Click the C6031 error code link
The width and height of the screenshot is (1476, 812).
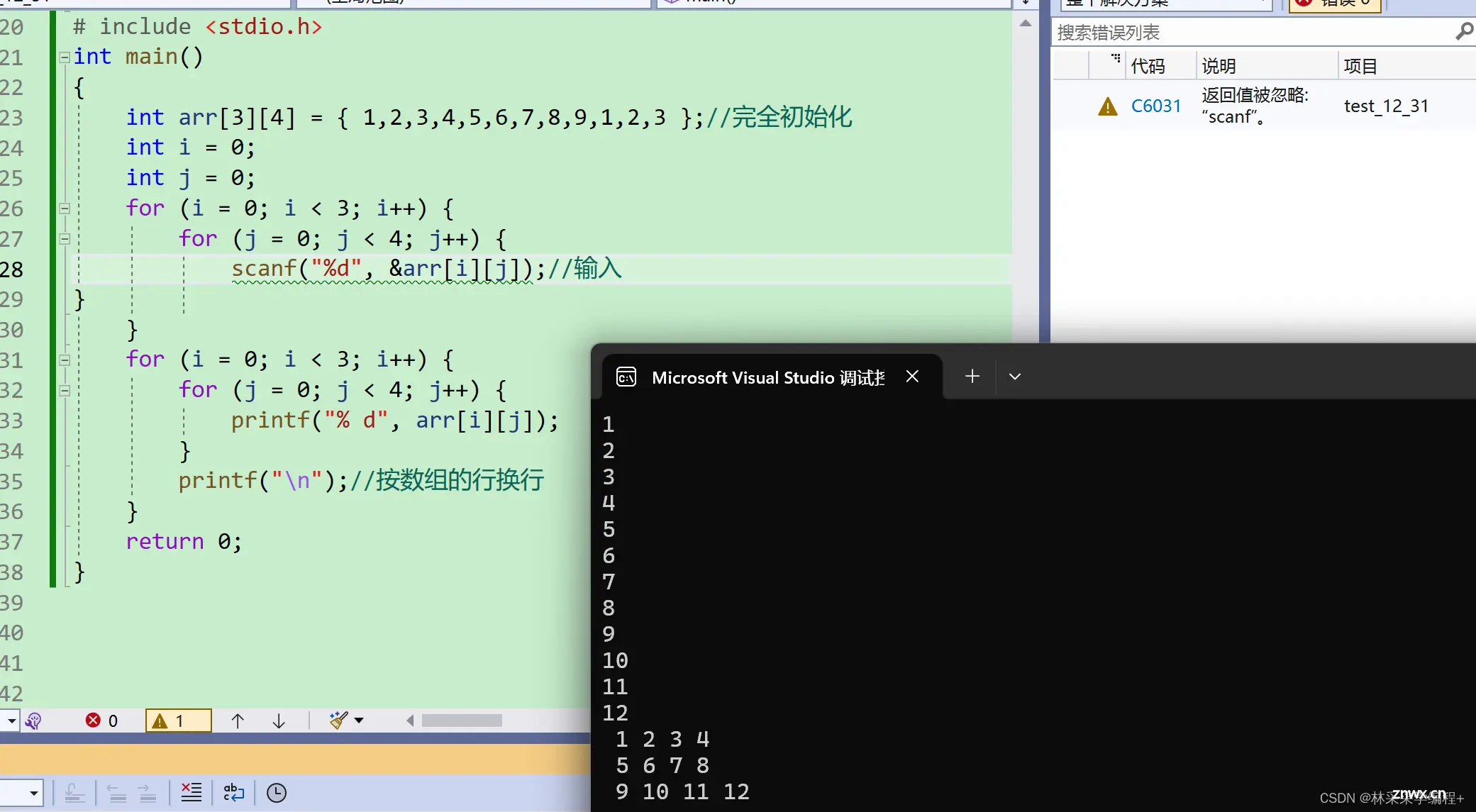pos(1155,105)
